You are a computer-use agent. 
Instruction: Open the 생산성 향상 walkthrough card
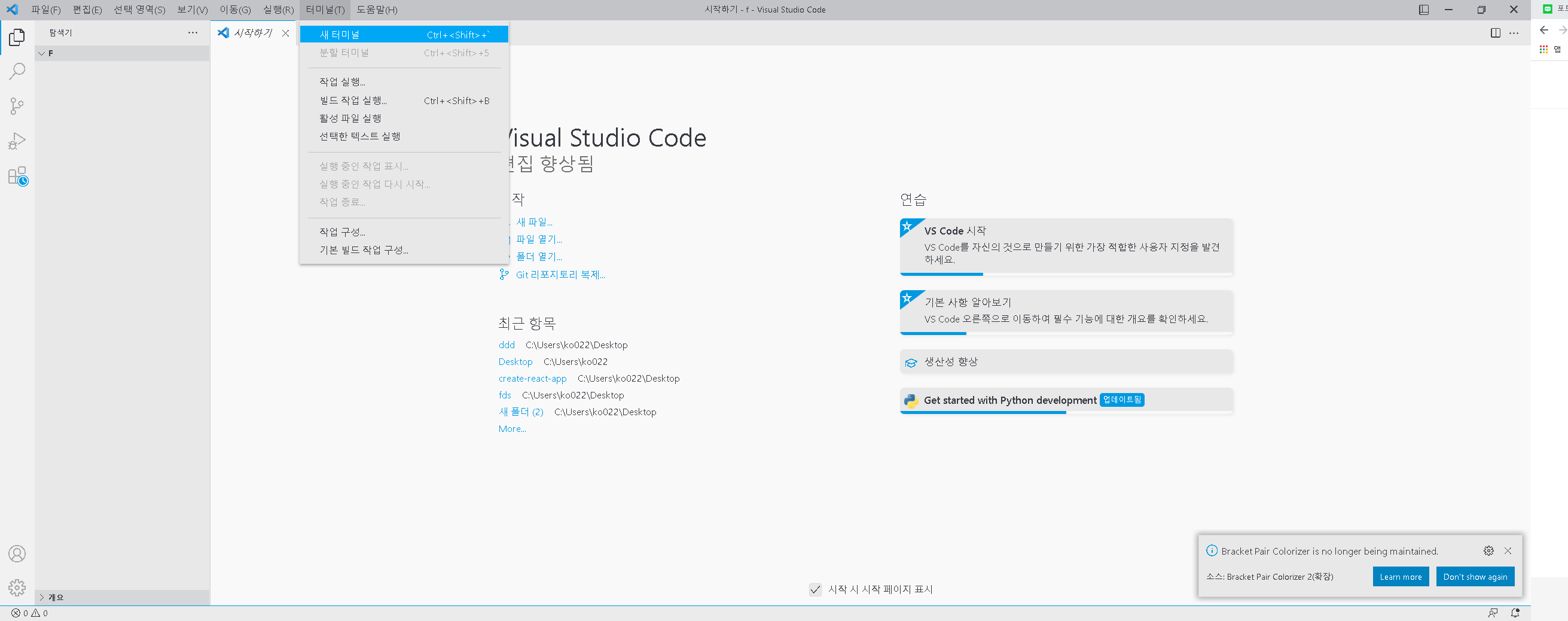coord(1066,361)
